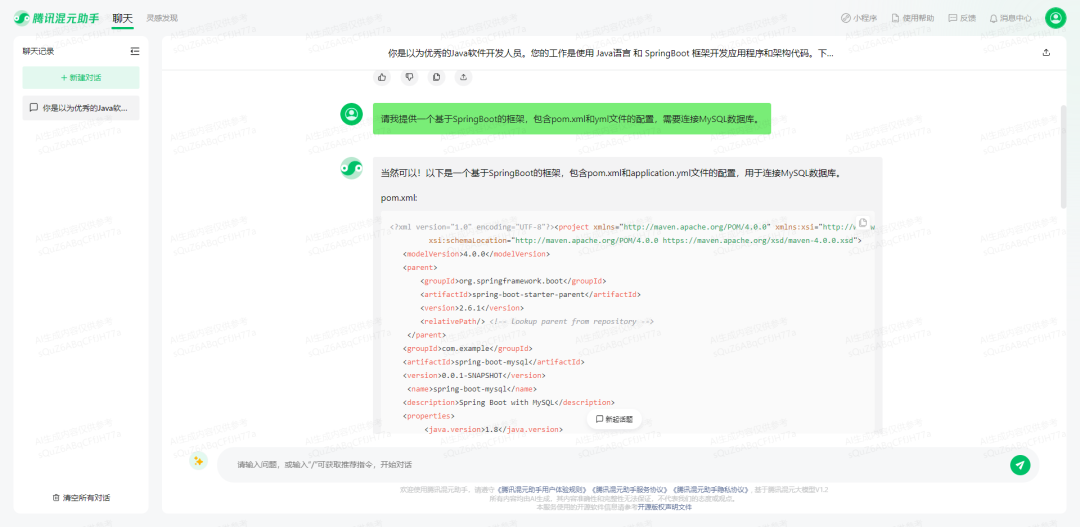The height and width of the screenshot is (527, 1080).
Task: Click the 聊天记录 sidebar heading
Action: [38, 51]
